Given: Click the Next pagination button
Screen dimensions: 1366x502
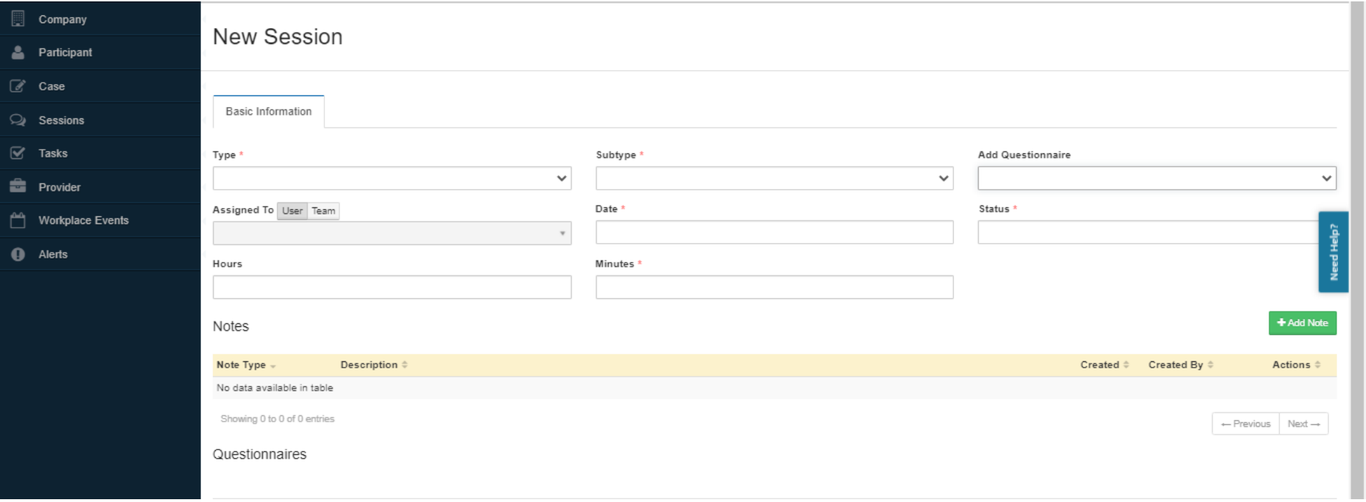Looking at the screenshot, I should 1304,424.
